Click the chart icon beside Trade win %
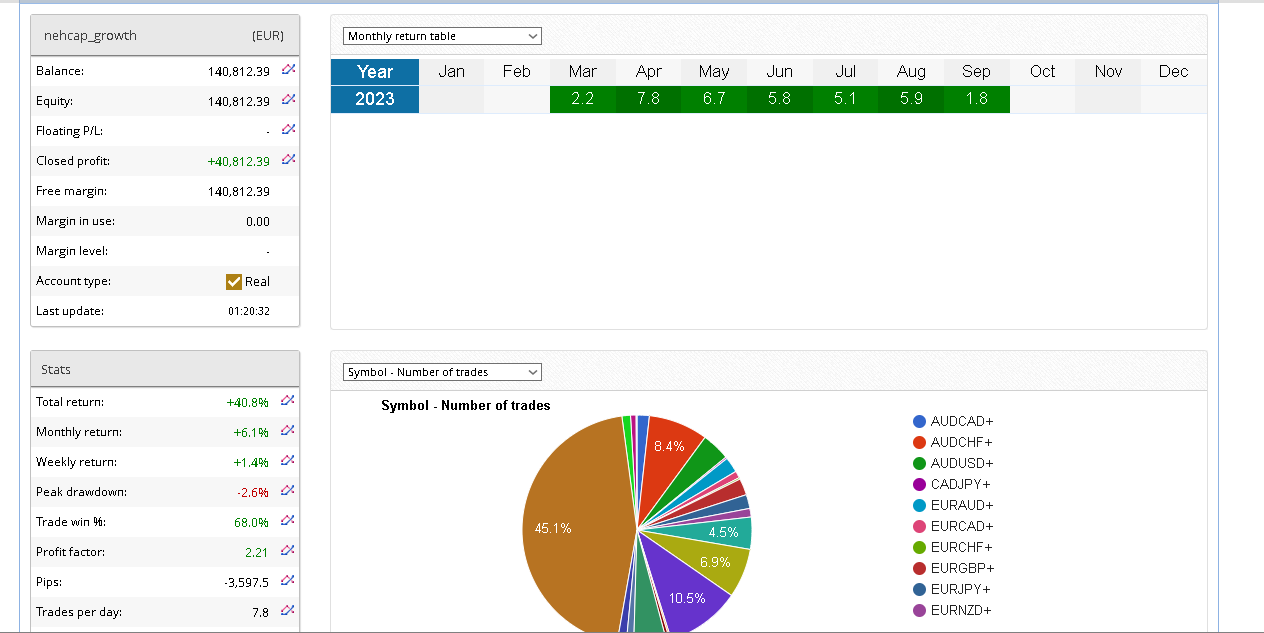The width and height of the screenshot is (1264, 633). click(x=288, y=521)
